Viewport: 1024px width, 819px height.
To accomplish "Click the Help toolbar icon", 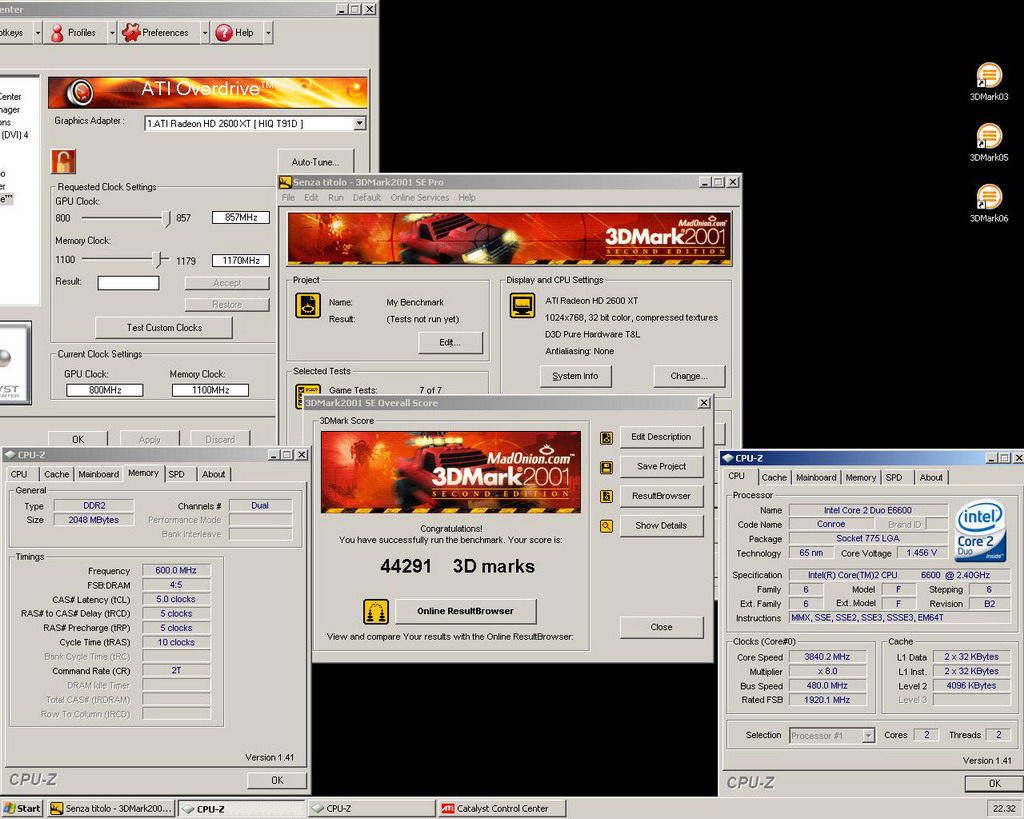I will tap(224, 33).
